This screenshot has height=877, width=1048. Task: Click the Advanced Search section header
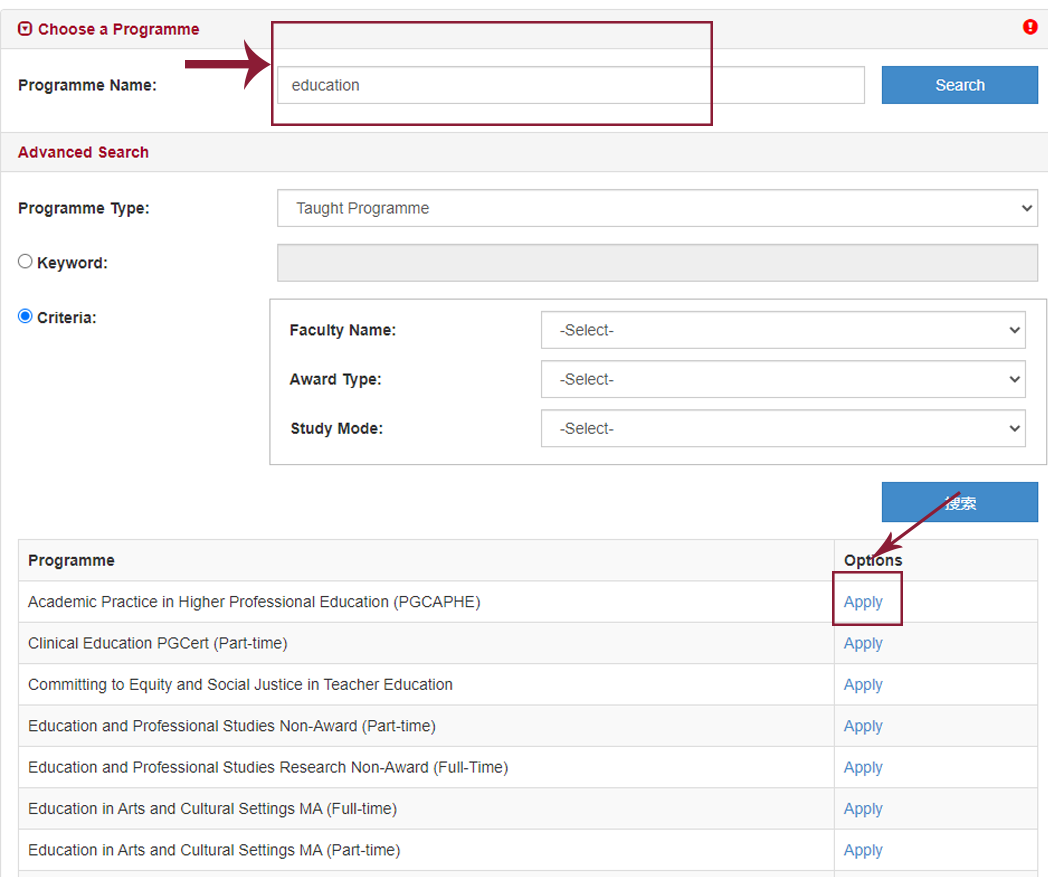point(83,152)
